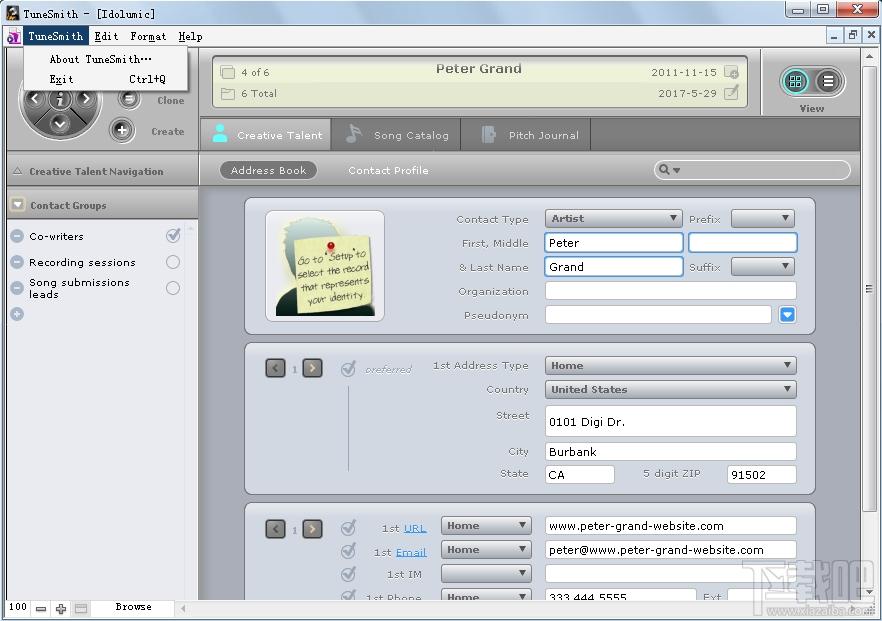Viewport: 882px width, 621px height.
Task: Click the Browse mode button in status bar
Action: coord(133,607)
